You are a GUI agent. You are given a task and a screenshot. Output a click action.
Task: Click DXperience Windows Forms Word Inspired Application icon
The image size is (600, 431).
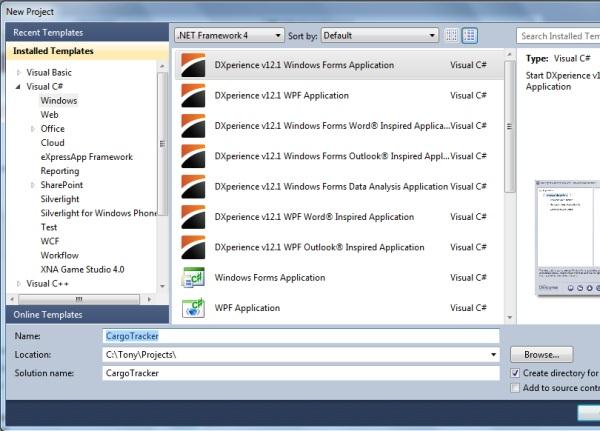click(193, 126)
